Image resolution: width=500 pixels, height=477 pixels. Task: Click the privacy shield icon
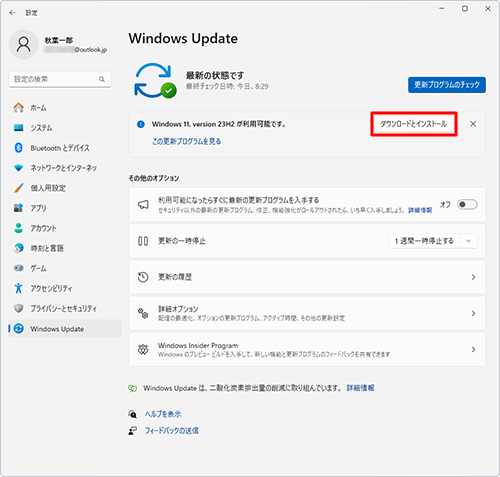tap(19, 308)
